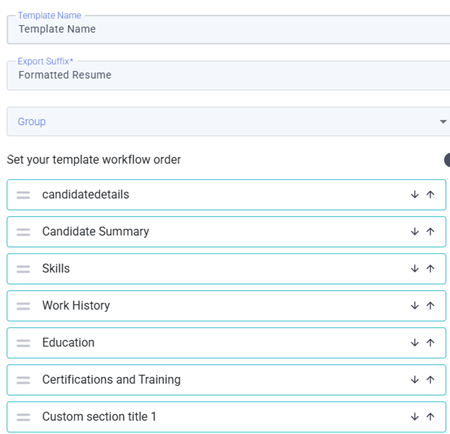This screenshot has height=434, width=450.
Task: Click the Group dropdown arrow
Action: click(x=443, y=122)
